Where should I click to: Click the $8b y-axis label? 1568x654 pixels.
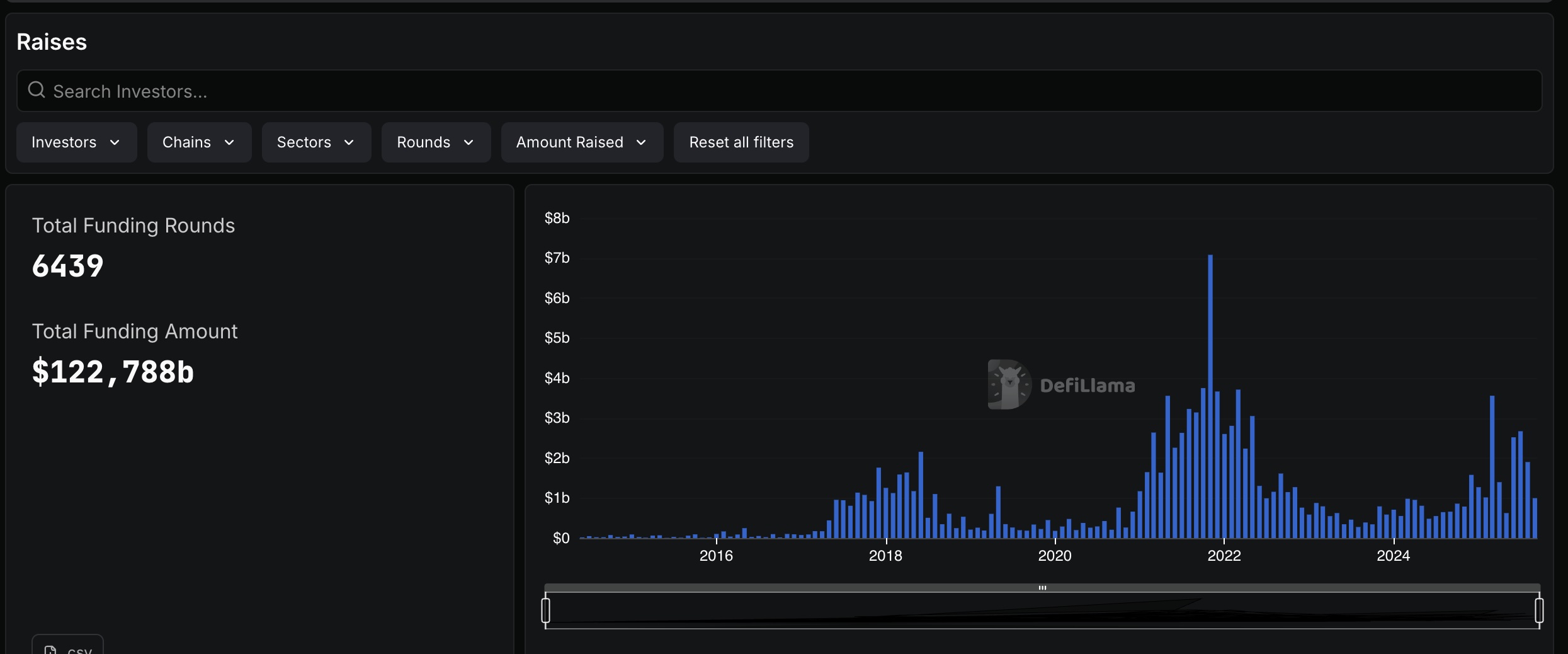click(x=557, y=218)
